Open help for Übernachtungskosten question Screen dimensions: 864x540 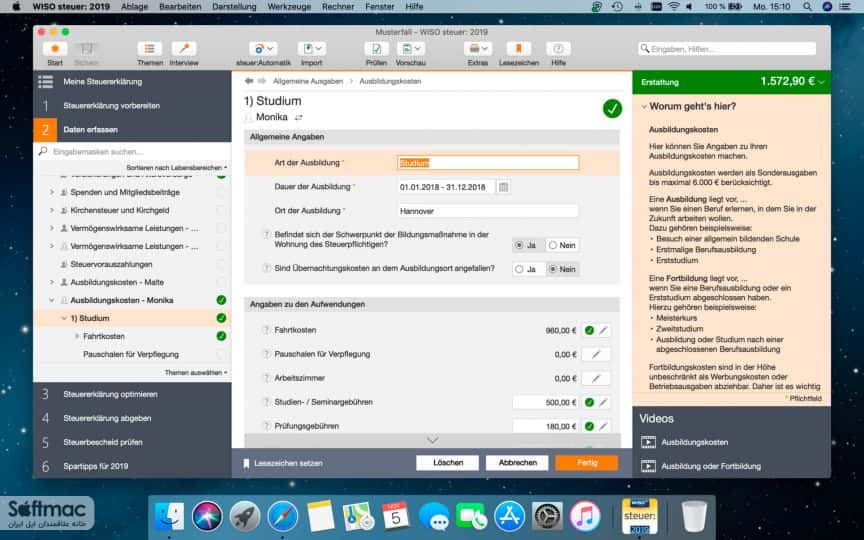[x=266, y=268]
